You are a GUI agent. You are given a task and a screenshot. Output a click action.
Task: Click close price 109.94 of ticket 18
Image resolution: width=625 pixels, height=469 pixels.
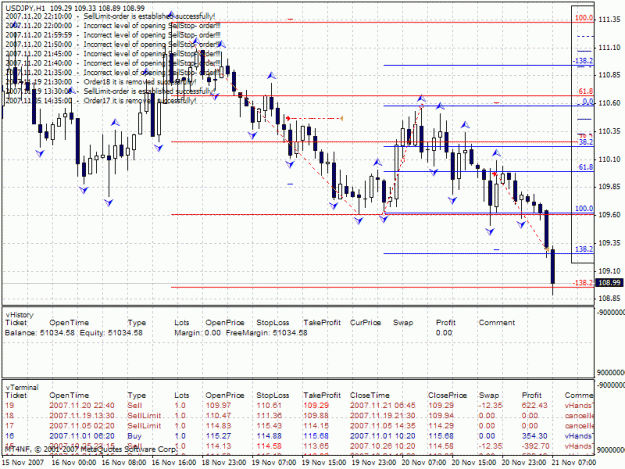(x=441, y=416)
